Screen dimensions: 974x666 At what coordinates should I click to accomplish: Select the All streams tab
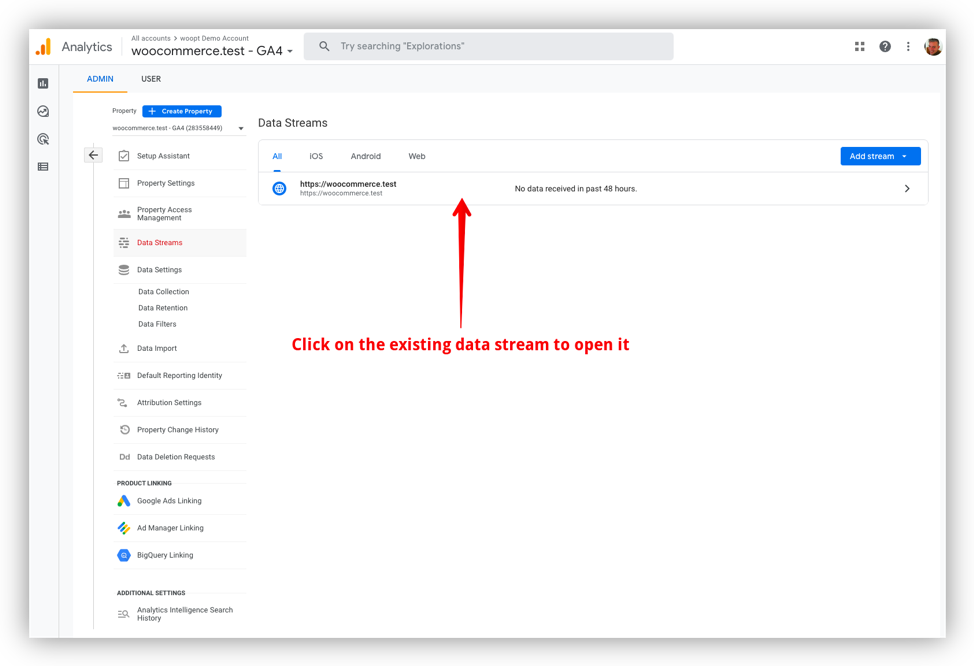point(277,157)
